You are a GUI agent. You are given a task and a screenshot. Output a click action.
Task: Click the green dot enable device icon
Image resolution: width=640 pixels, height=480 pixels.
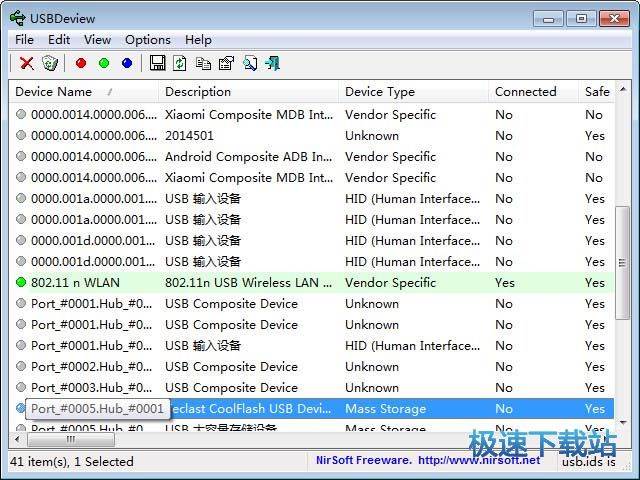coord(104,63)
